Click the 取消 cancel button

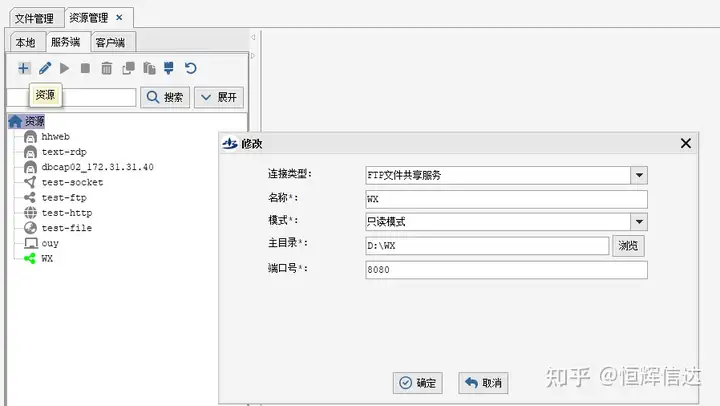pos(483,383)
